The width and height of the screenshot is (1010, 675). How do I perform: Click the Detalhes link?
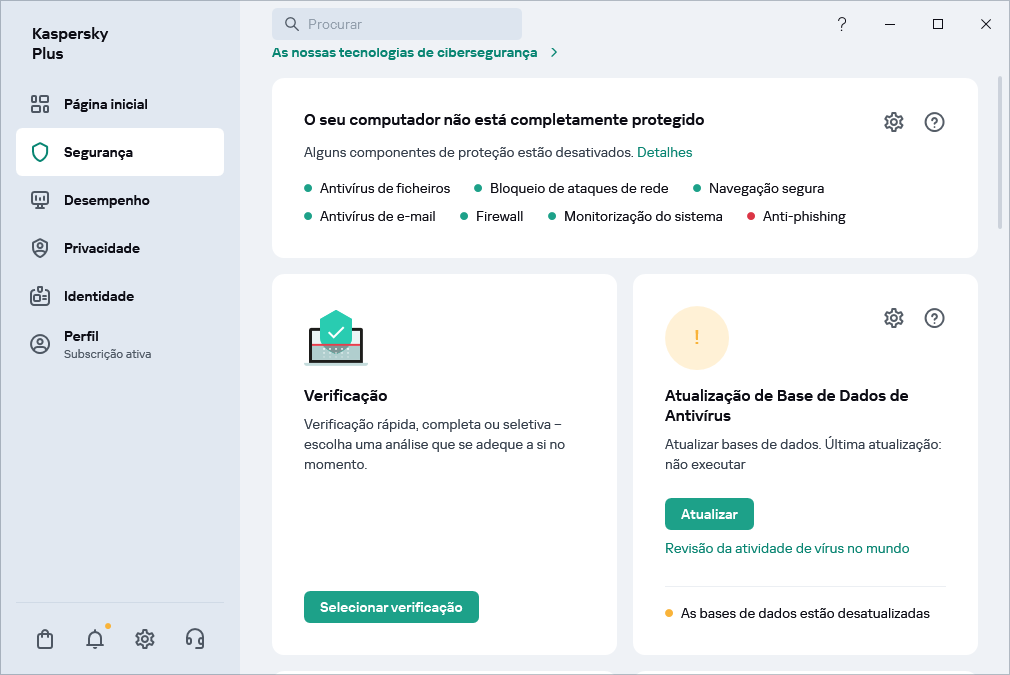pyautogui.click(x=665, y=152)
